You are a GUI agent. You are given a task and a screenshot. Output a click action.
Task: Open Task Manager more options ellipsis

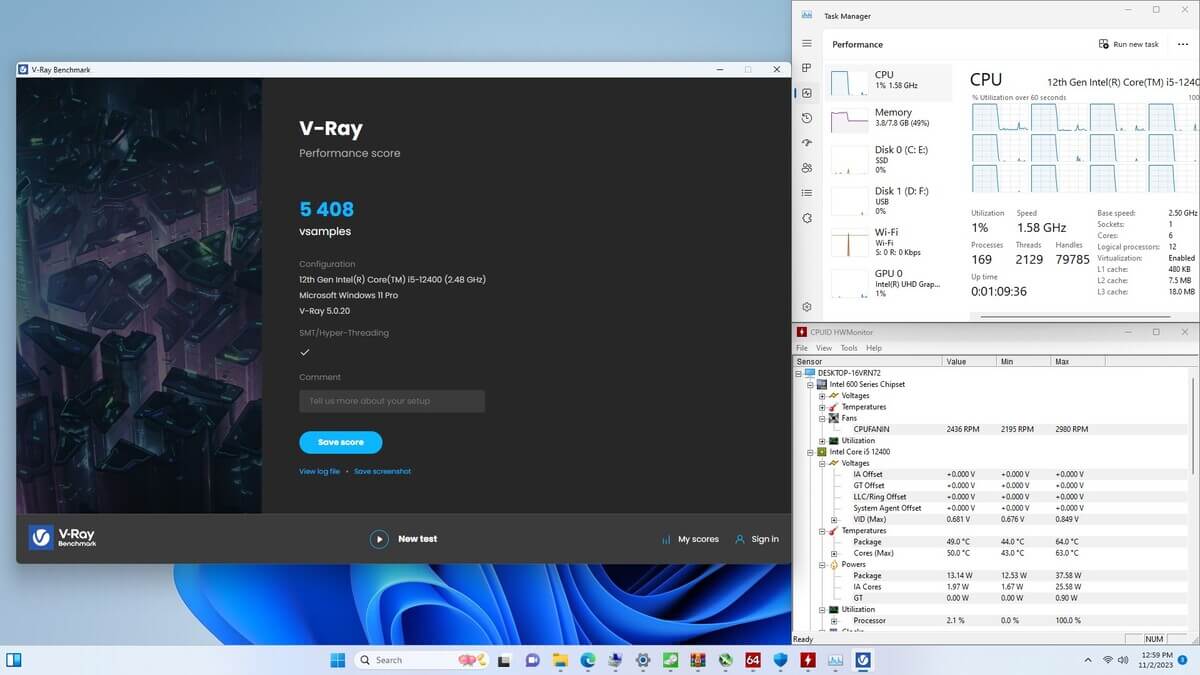coord(1183,44)
